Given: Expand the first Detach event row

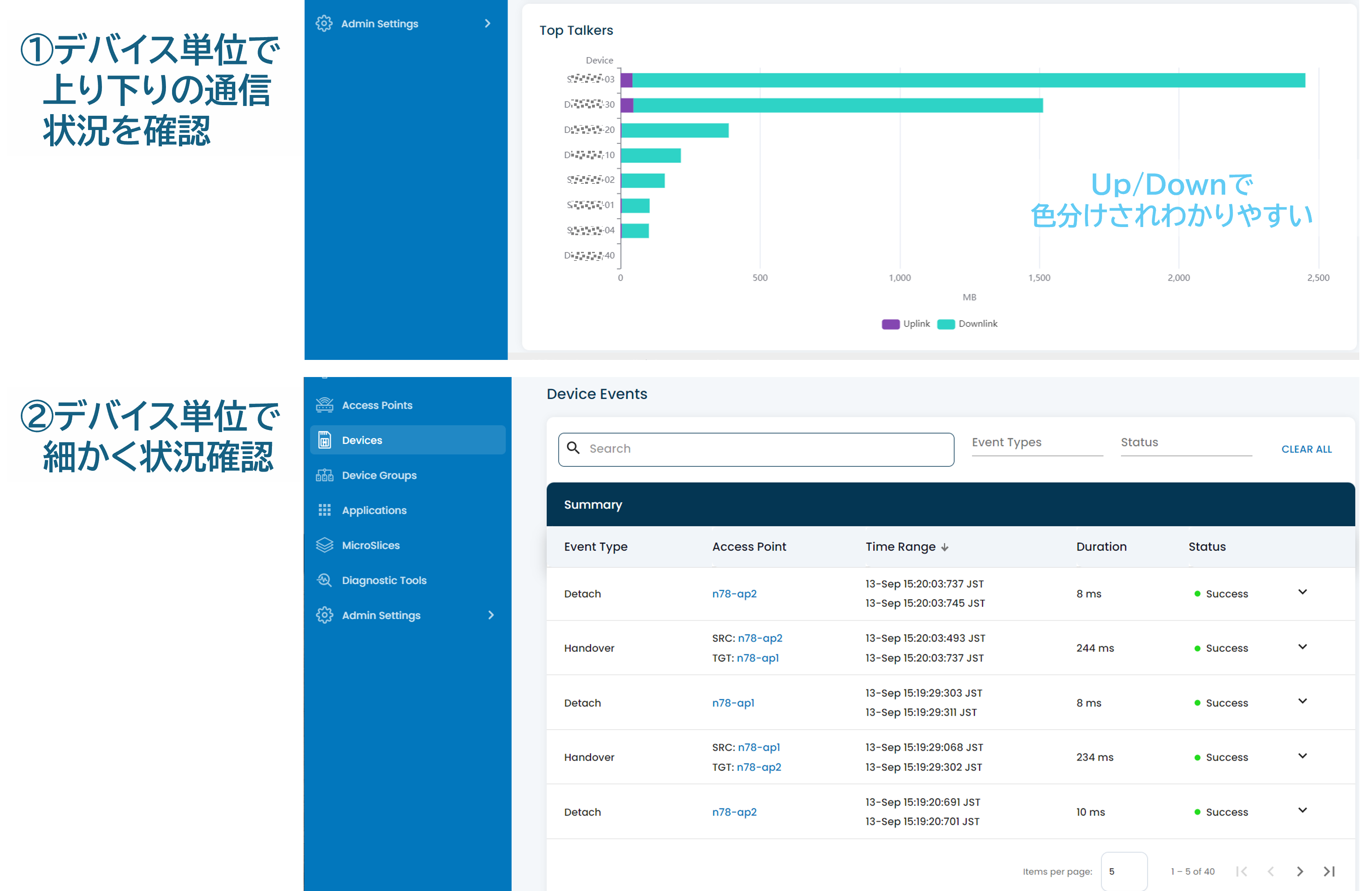Looking at the screenshot, I should [x=1302, y=593].
